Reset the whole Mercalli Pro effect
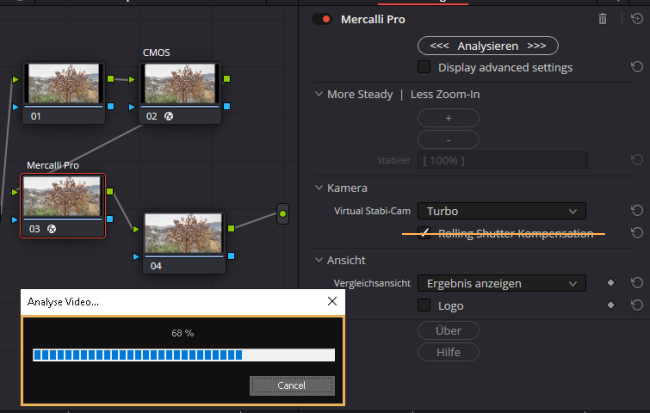This screenshot has height=413, width=650. 637,19
